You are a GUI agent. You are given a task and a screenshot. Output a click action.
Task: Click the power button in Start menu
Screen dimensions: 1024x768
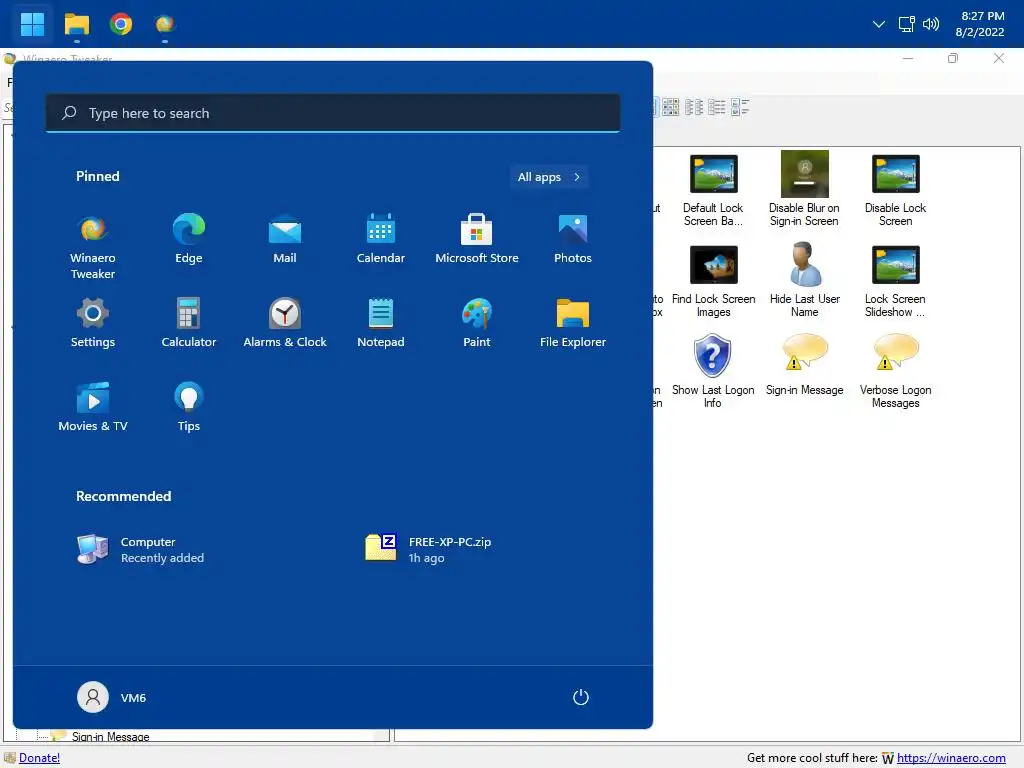pos(581,697)
